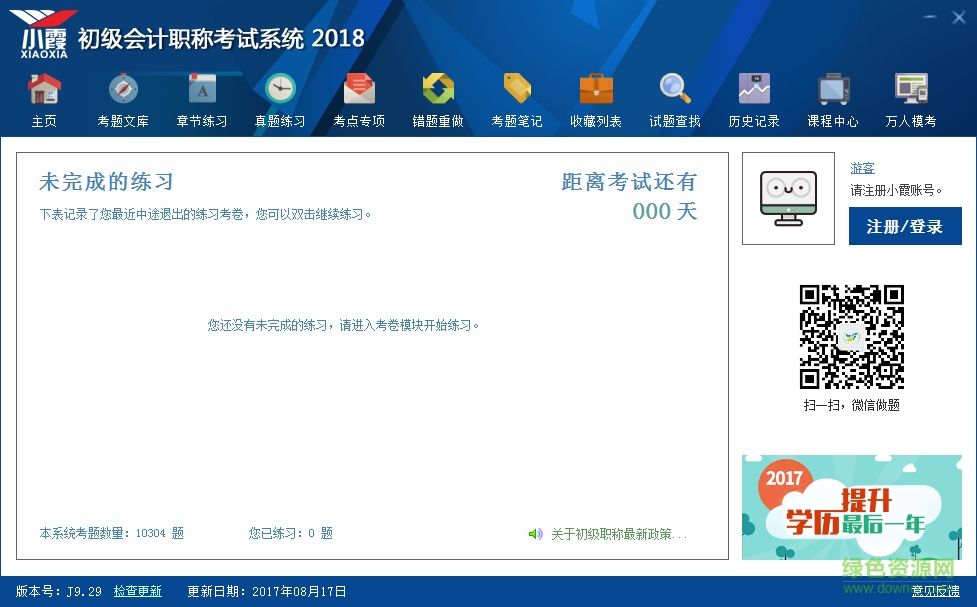Open 真题练习 past exam practice
The width and height of the screenshot is (977, 607).
[280, 98]
